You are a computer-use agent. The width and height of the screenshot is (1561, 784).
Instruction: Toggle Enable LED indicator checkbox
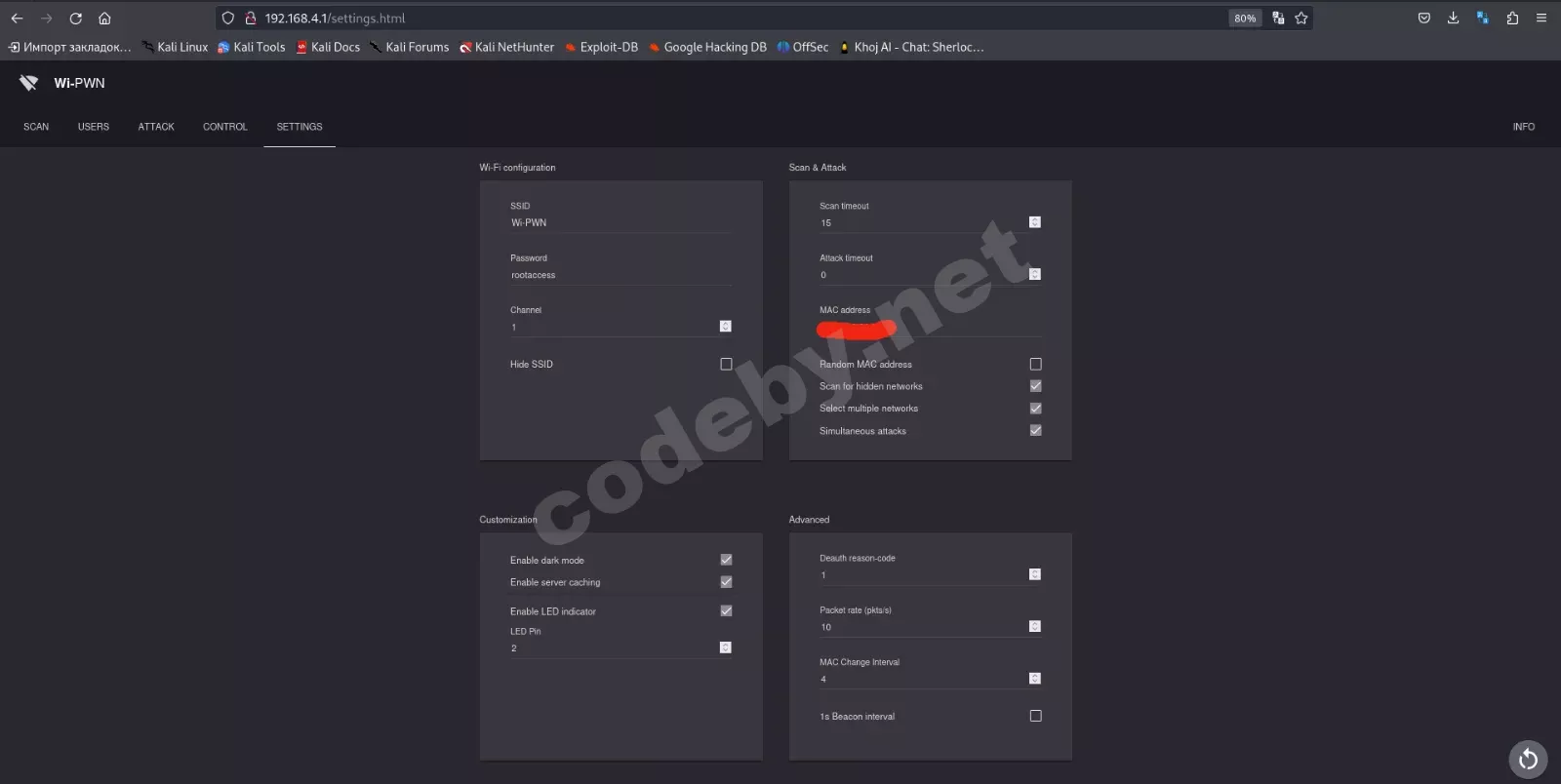[x=726, y=610]
